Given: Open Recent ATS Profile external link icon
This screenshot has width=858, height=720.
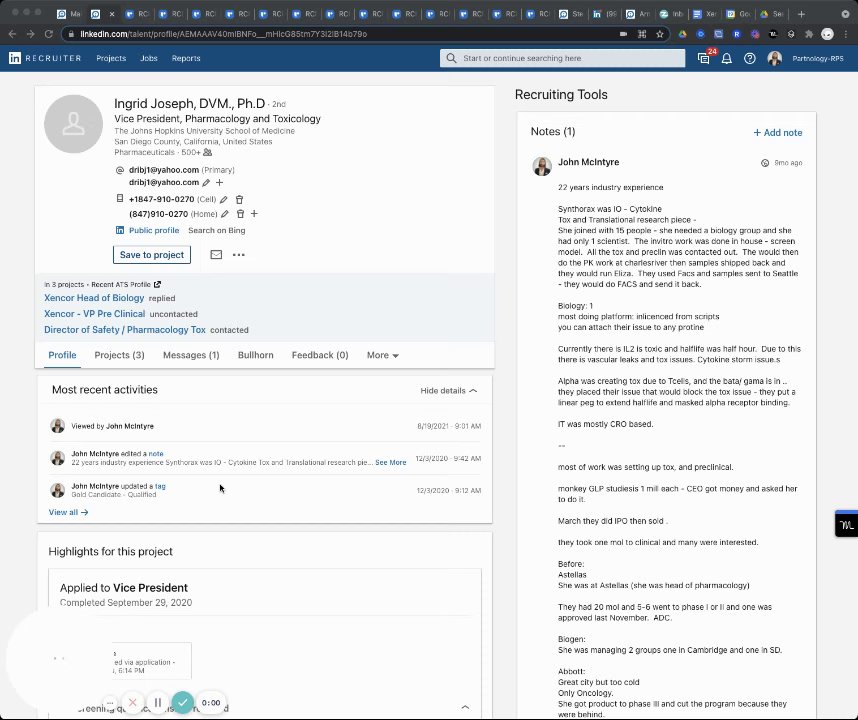Looking at the screenshot, I should tap(158, 284).
